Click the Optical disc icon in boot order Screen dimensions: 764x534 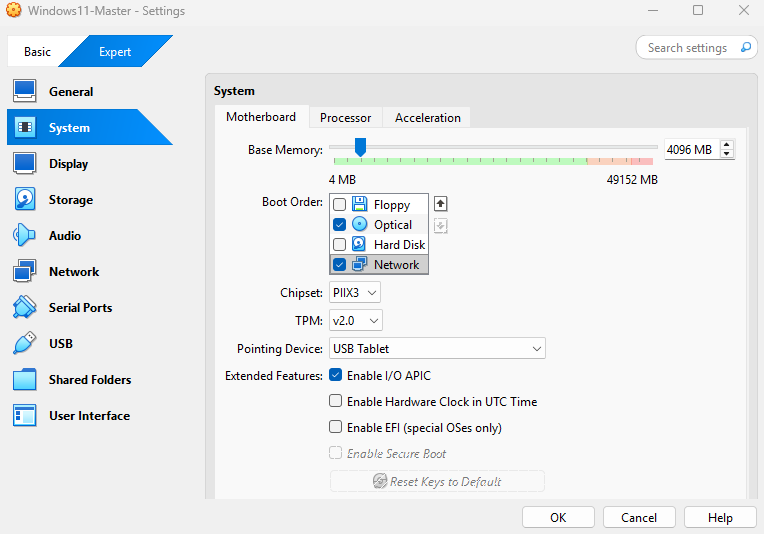[360, 224]
